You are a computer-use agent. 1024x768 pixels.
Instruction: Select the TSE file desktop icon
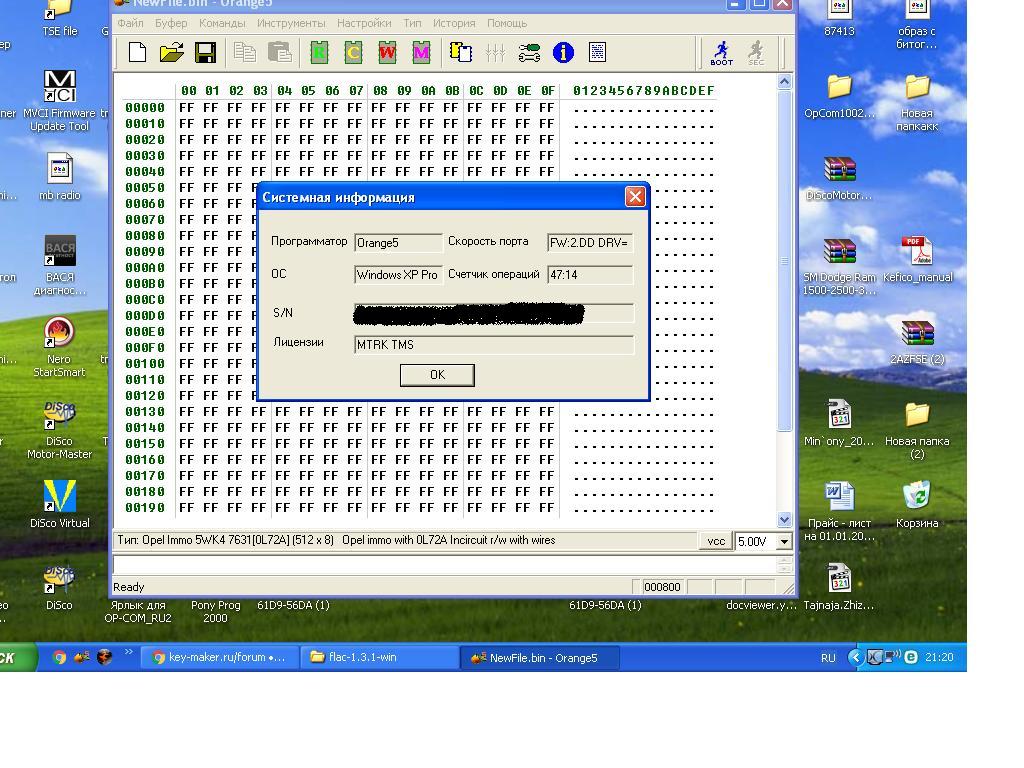click(x=59, y=18)
